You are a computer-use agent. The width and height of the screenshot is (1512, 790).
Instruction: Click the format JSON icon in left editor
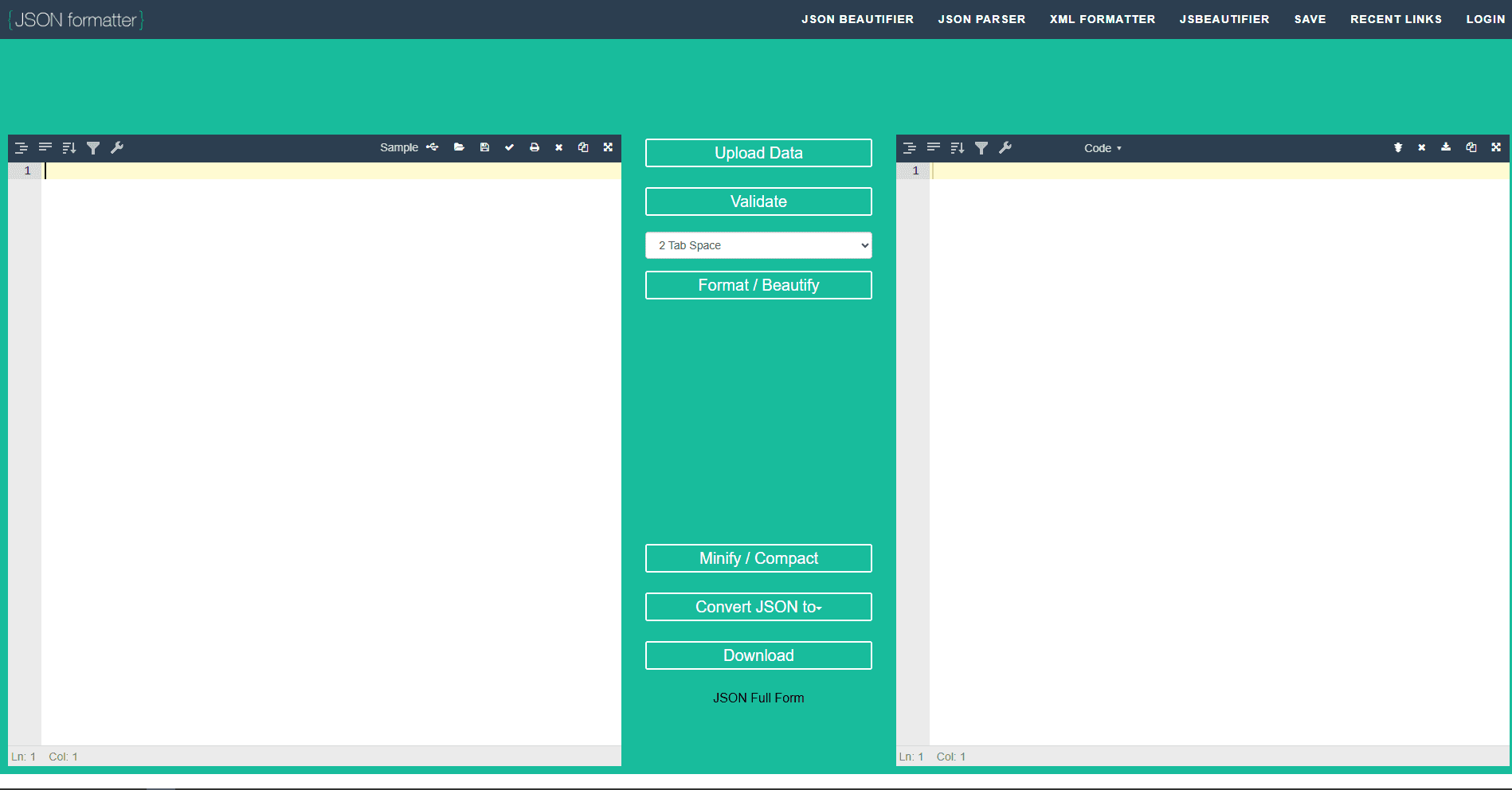tap(22, 147)
